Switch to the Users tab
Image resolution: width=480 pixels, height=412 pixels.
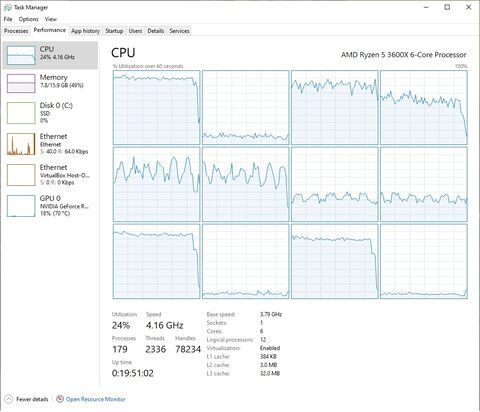135,31
